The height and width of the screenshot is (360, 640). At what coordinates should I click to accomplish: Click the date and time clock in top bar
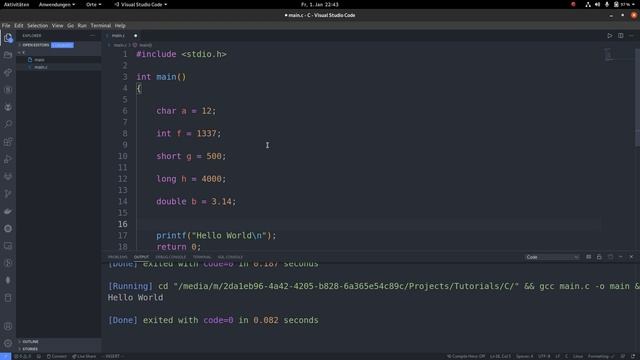coord(320,4)
